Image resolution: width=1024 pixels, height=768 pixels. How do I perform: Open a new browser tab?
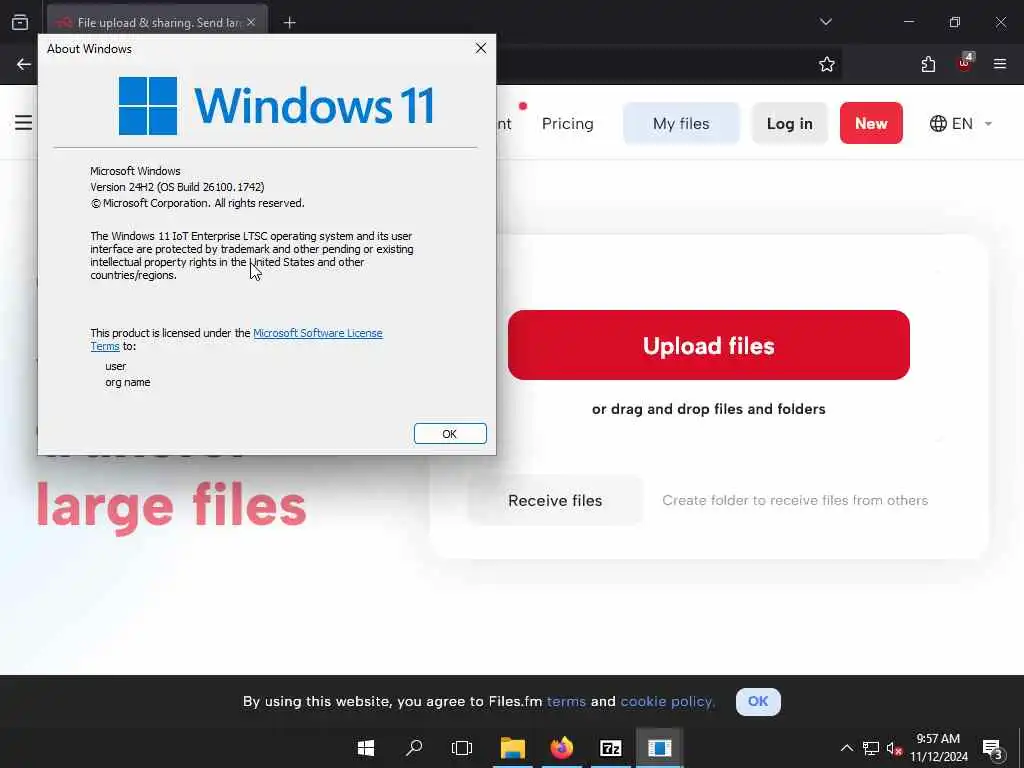pos(289,23)
